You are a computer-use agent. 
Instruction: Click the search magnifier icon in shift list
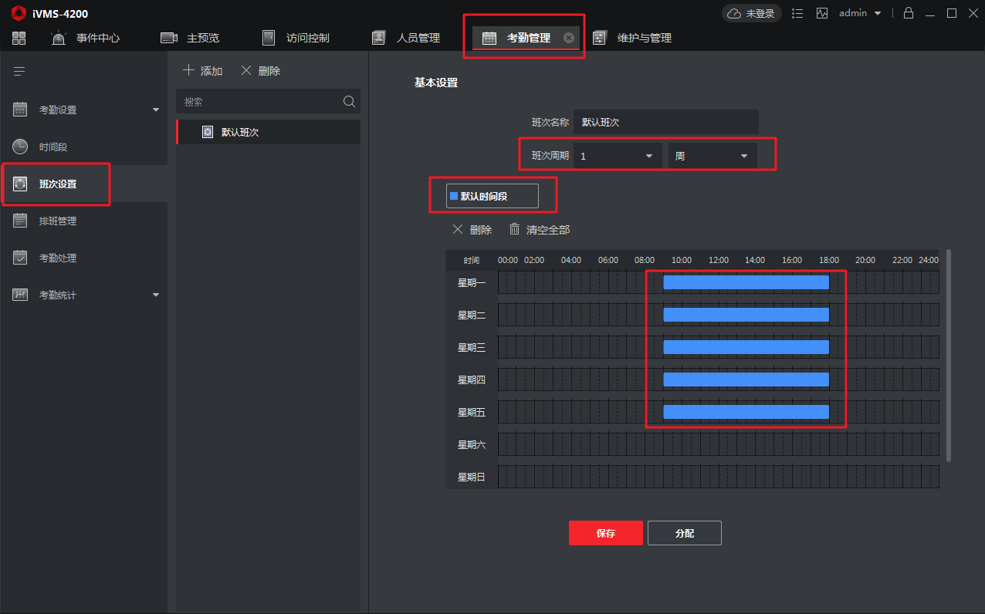point(349,101)
